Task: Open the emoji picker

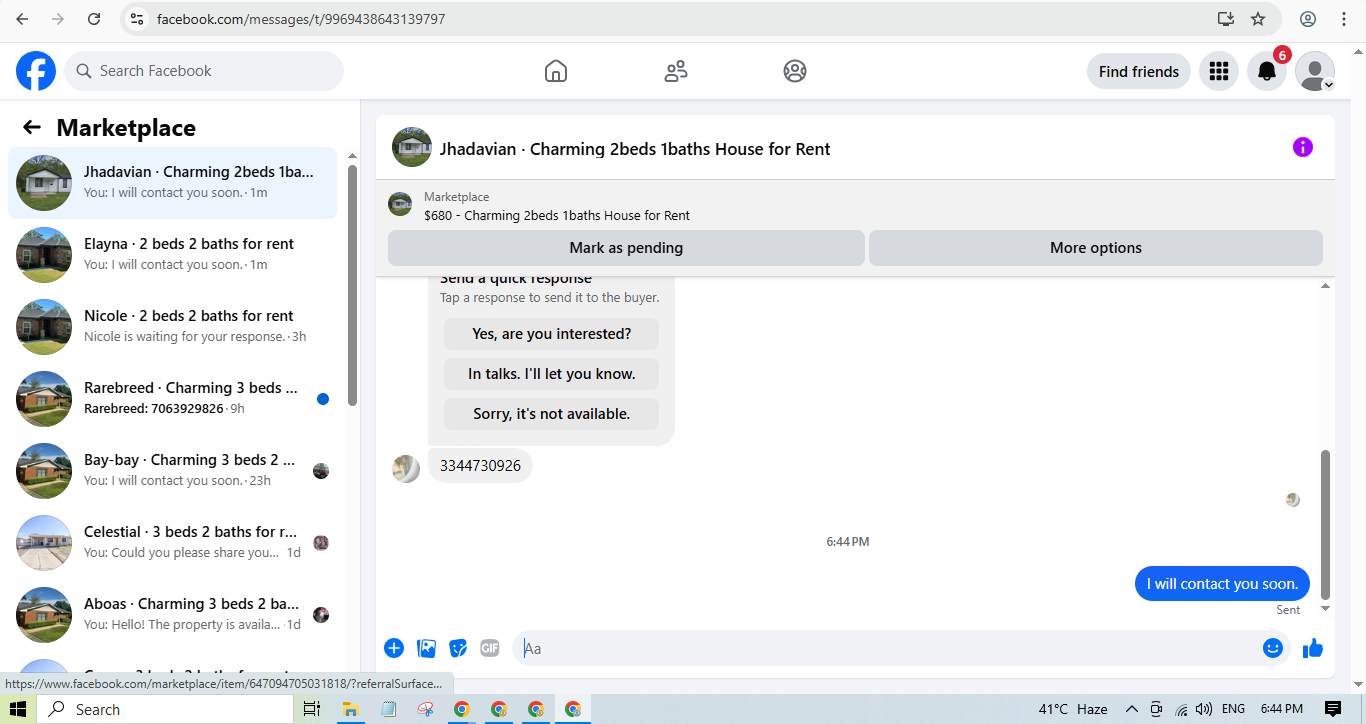Action: click(1272, 648)
